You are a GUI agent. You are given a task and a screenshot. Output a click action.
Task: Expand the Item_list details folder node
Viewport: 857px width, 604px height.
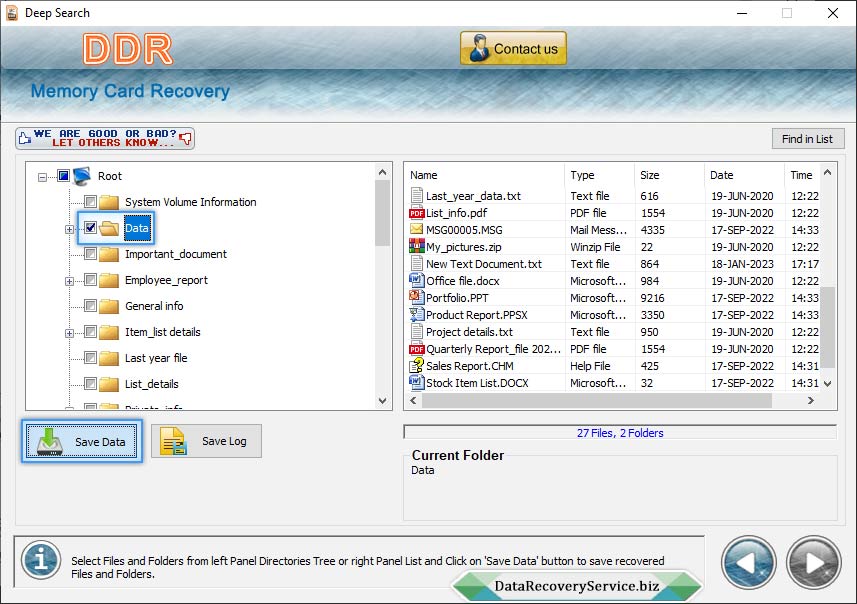tap(69, 333)
